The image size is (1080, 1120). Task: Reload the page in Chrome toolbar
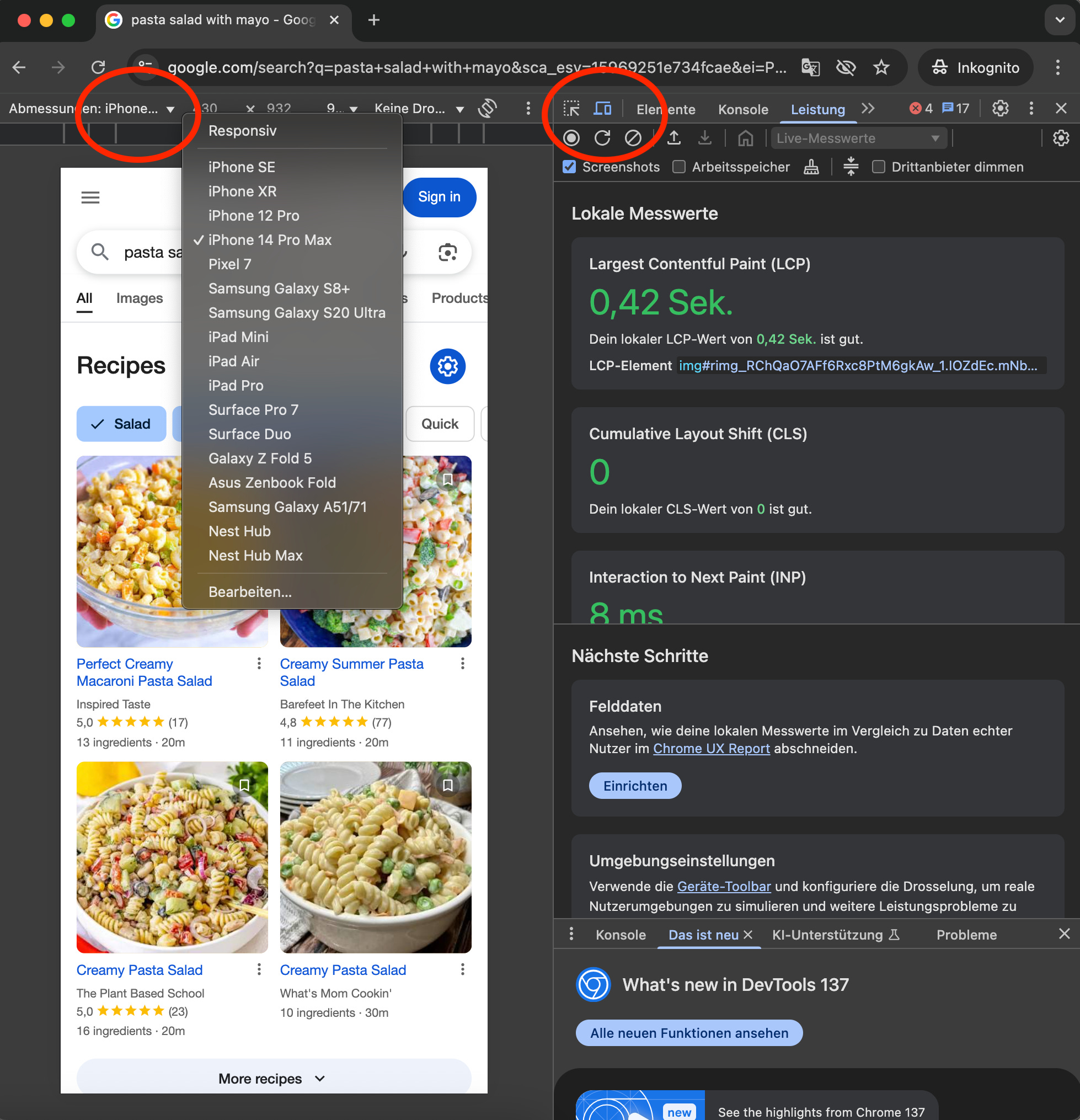click(x=98, y=67)
